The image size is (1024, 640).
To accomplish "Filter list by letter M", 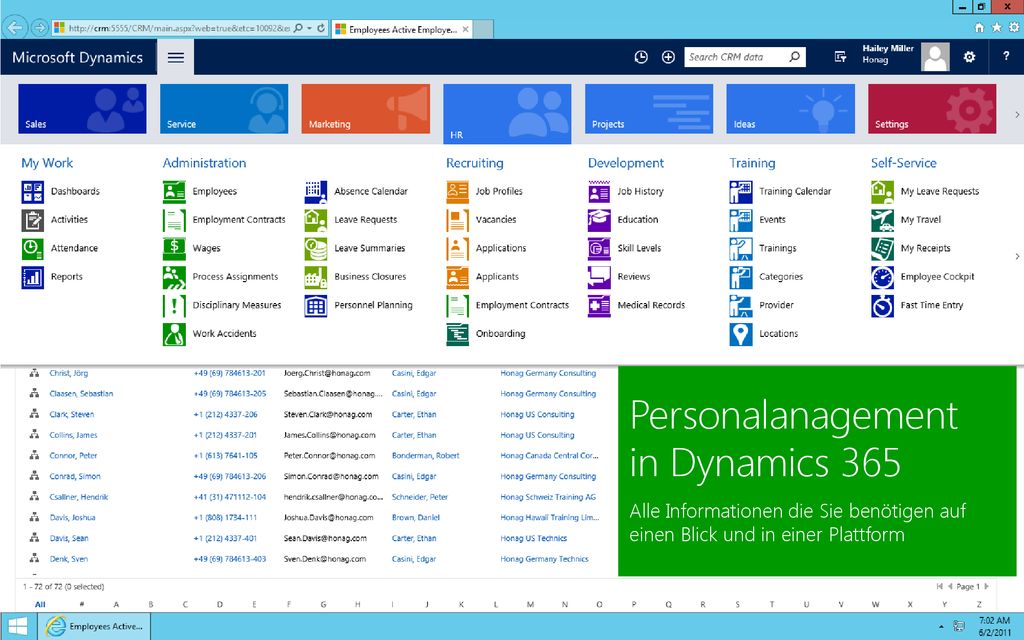I will (530, 605).
